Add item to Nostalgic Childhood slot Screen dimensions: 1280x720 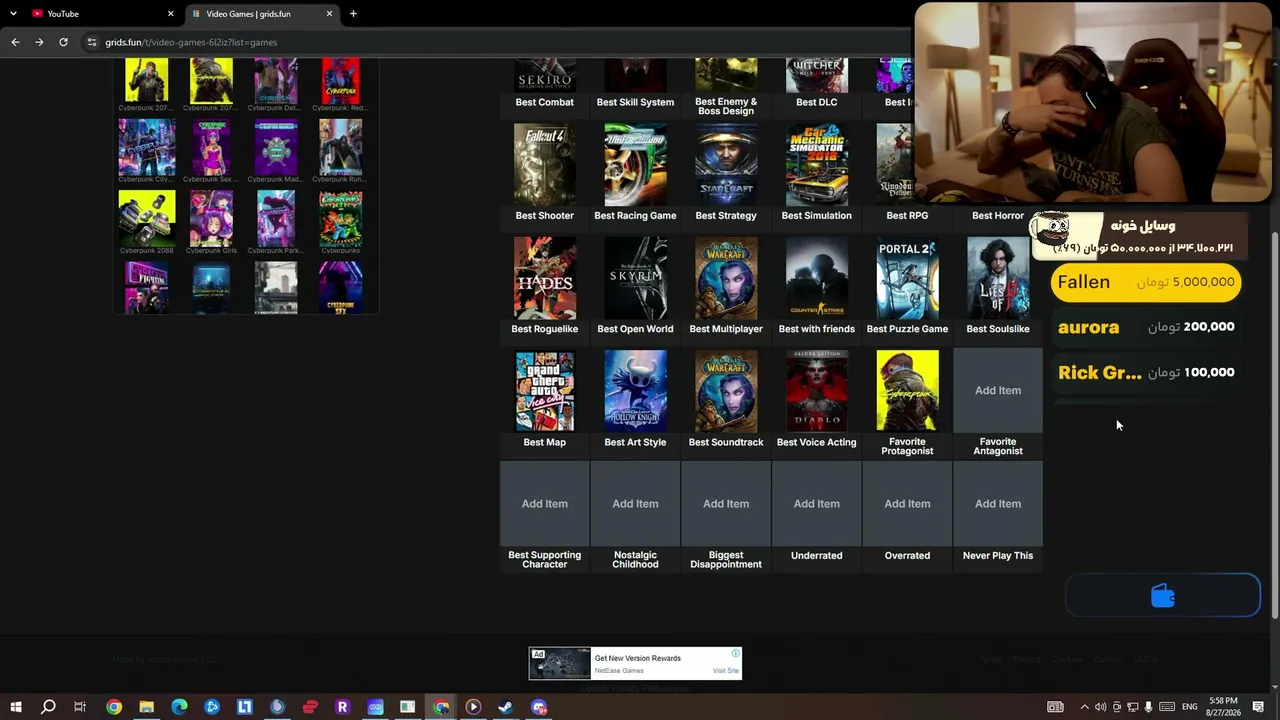click(635, 504)
